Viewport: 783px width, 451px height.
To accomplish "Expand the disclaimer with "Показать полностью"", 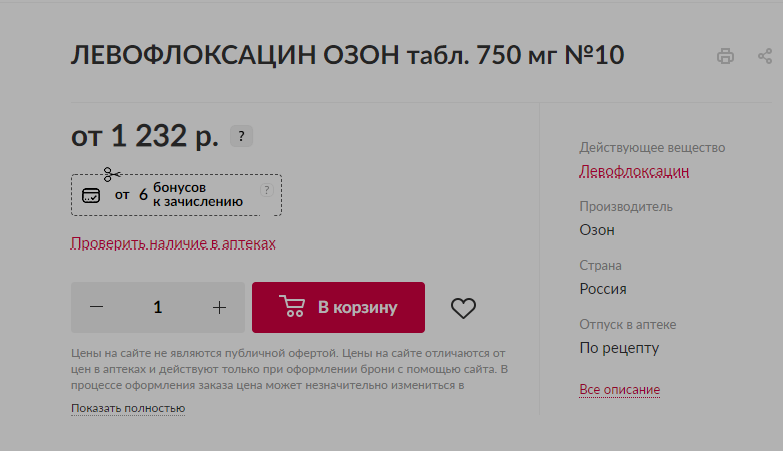I will tap(128, 408).
